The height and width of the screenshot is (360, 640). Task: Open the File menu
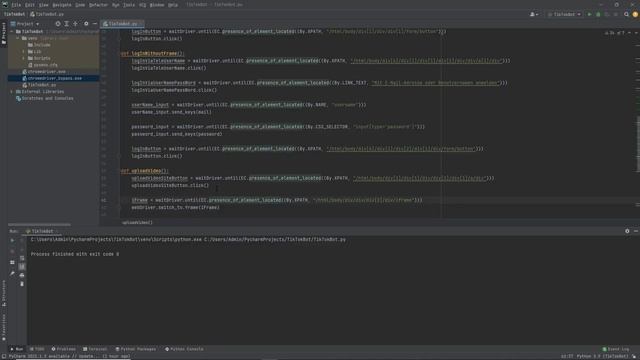click(16, 5)
